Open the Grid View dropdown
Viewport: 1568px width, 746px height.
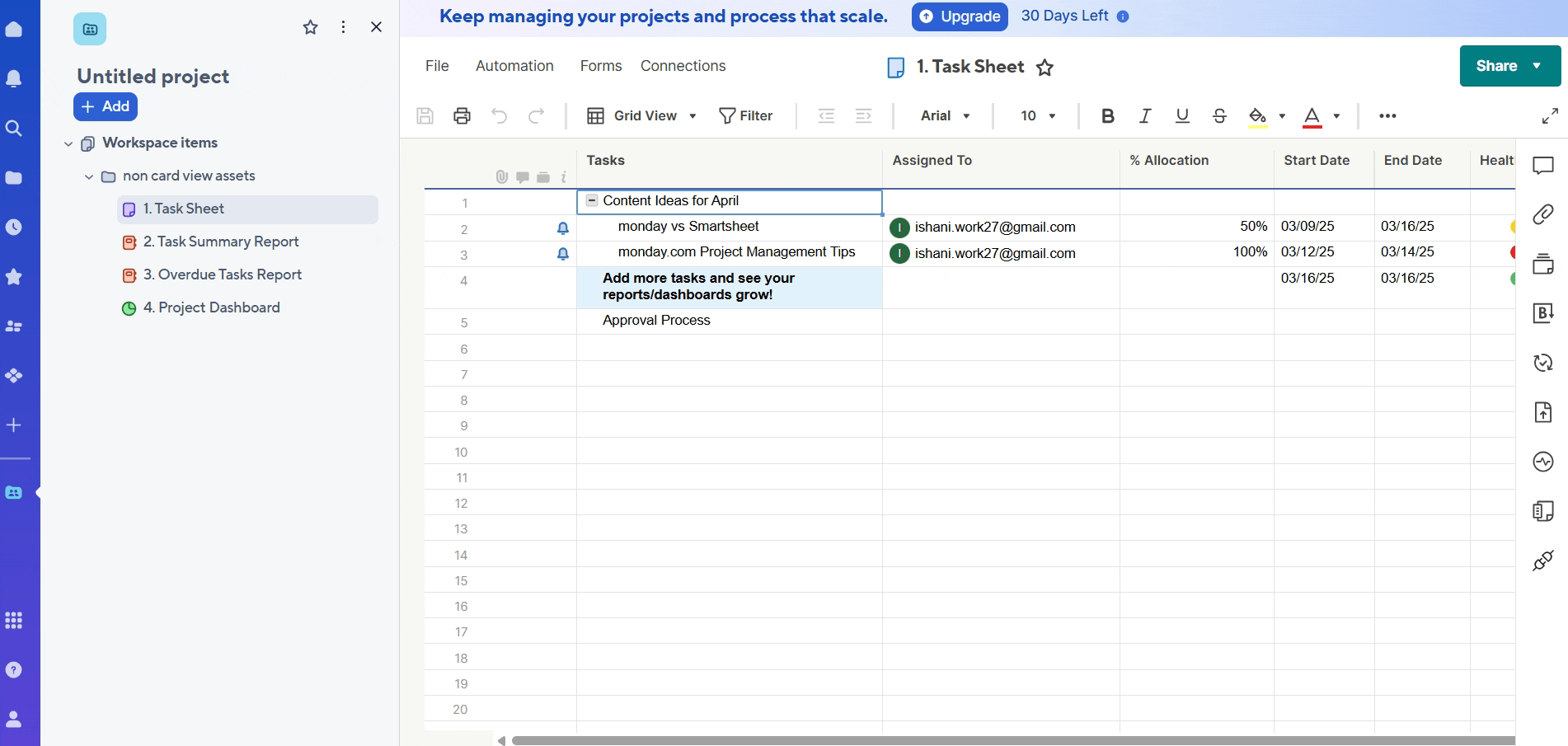[692, 116]
